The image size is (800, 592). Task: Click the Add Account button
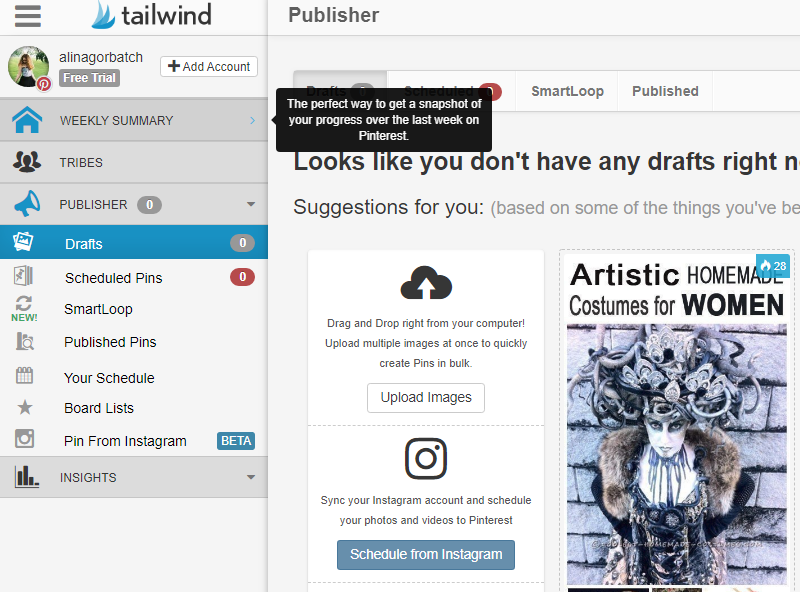pos(209,66)
